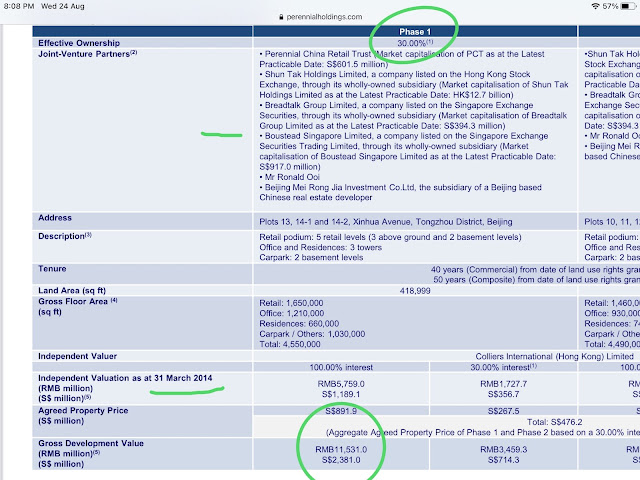Tap the battery indicator icon
Image resolution: width=640 pixels, height=480 pixels.
coord(628,6)
